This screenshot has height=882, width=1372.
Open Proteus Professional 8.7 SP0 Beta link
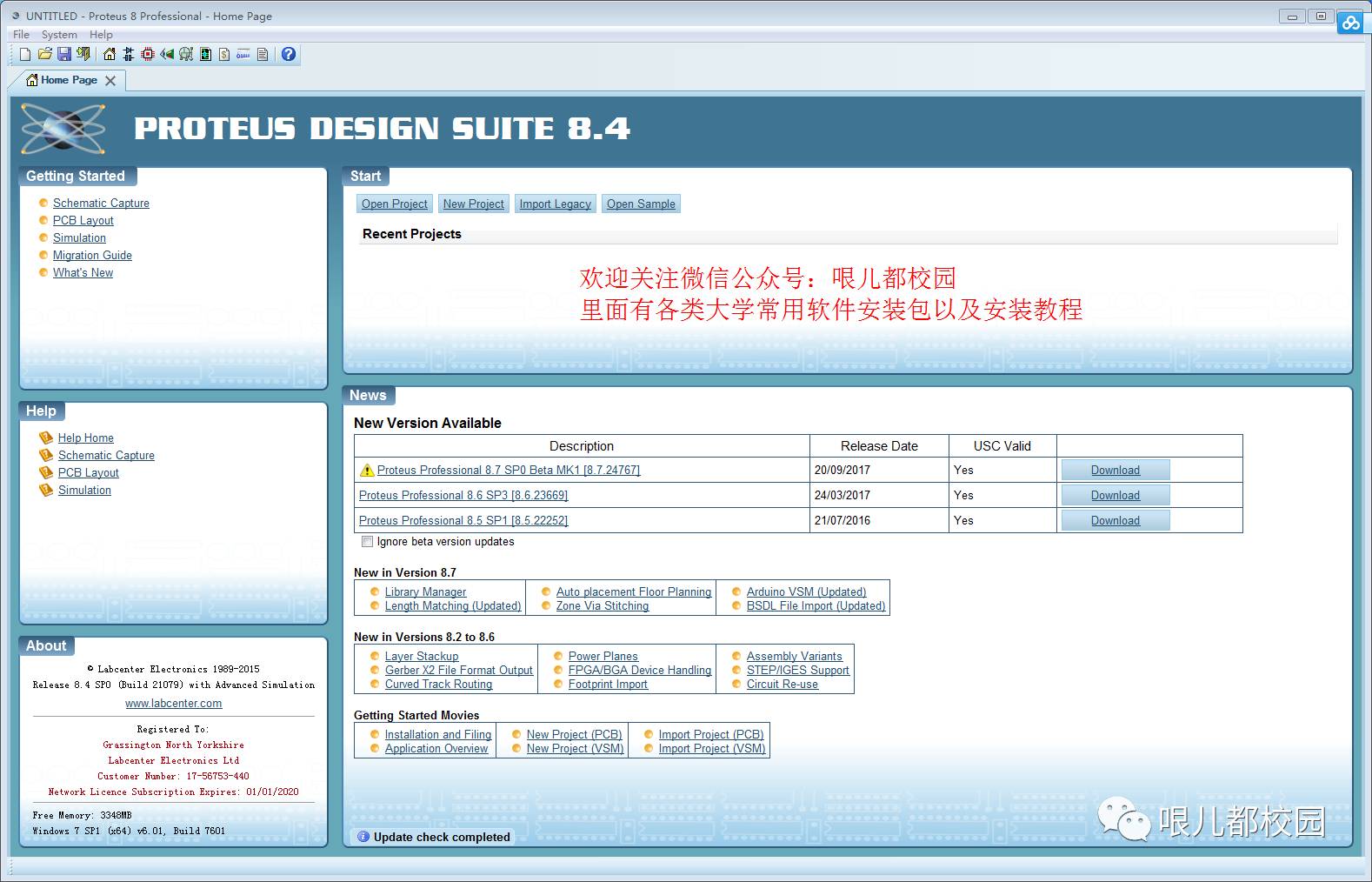coord(509,470)
